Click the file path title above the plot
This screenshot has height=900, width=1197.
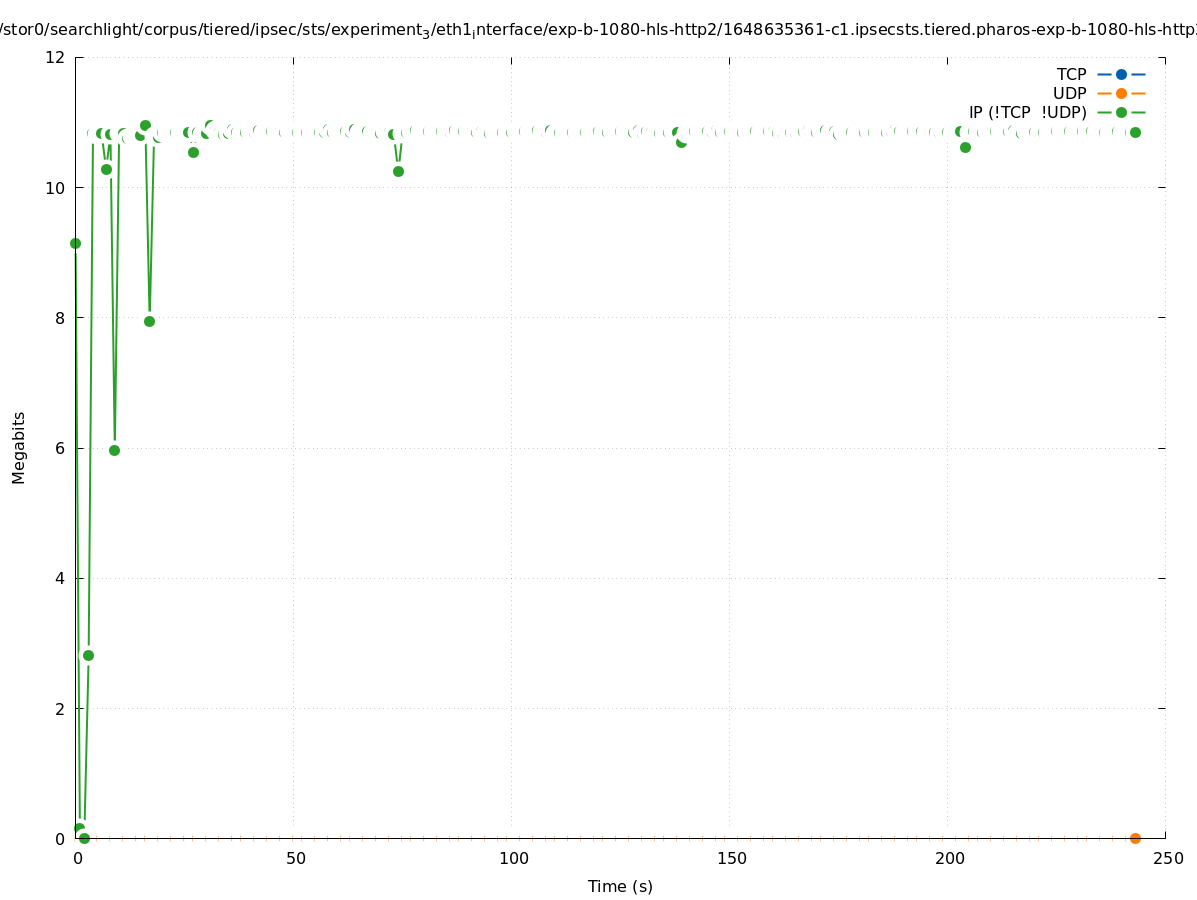[x=598, y=30]
